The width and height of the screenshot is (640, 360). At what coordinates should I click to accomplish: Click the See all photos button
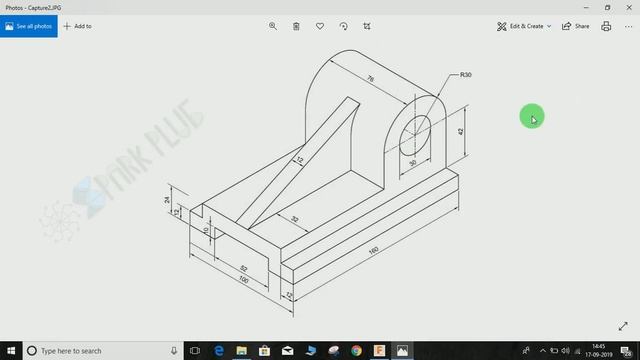(29, 26)
